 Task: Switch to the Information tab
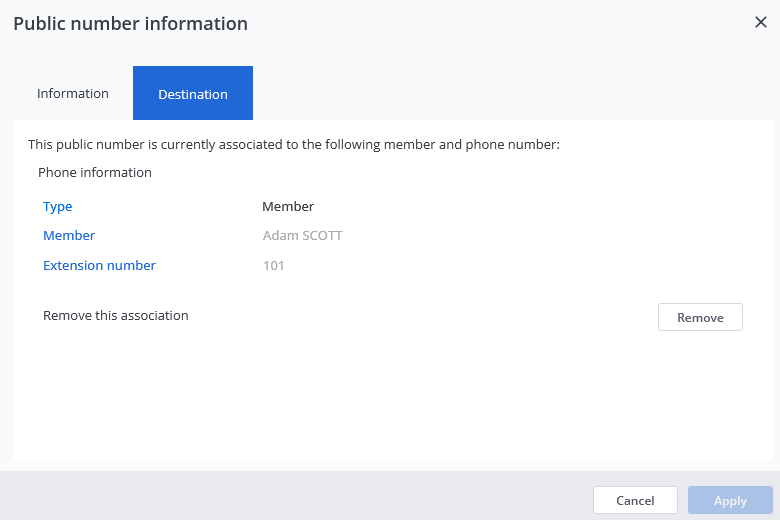pyautogui.click(x=73, y=93)
